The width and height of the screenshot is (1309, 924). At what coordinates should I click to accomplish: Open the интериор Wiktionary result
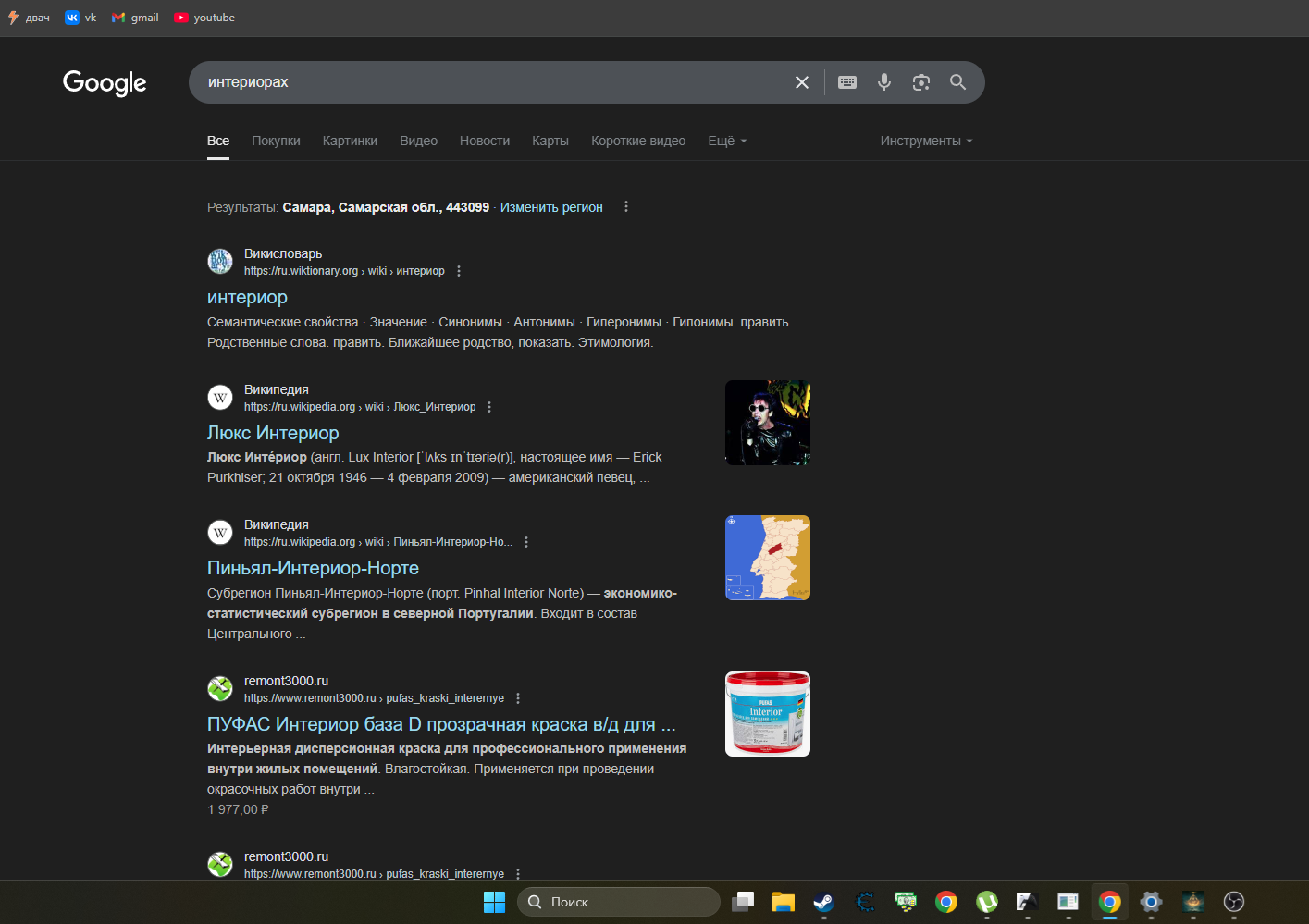pos(247,297)
